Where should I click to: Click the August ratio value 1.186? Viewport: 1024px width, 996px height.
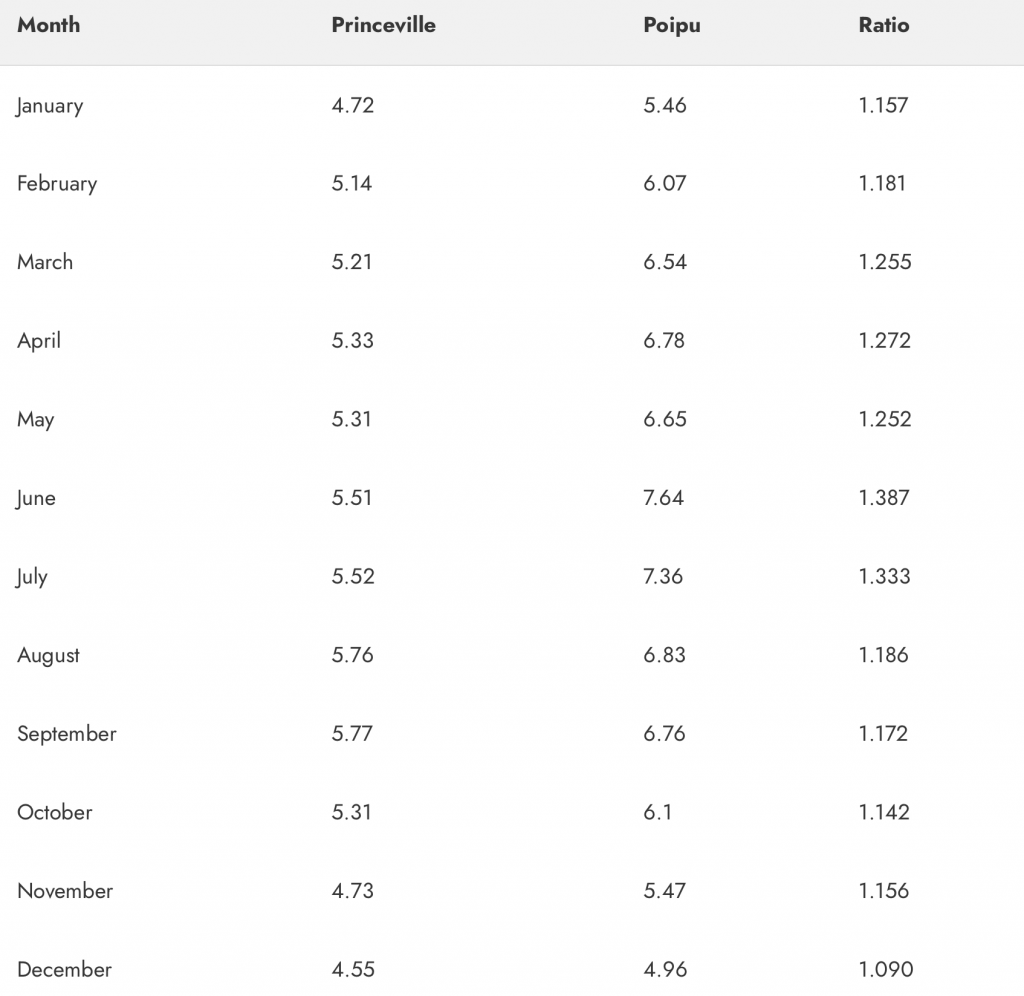click(x=883, y=654)
